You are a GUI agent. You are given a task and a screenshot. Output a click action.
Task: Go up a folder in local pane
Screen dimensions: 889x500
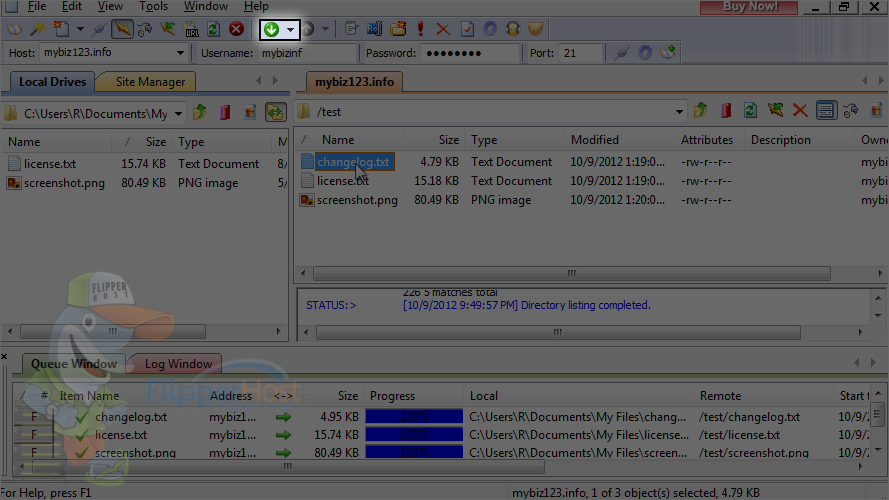200,112
